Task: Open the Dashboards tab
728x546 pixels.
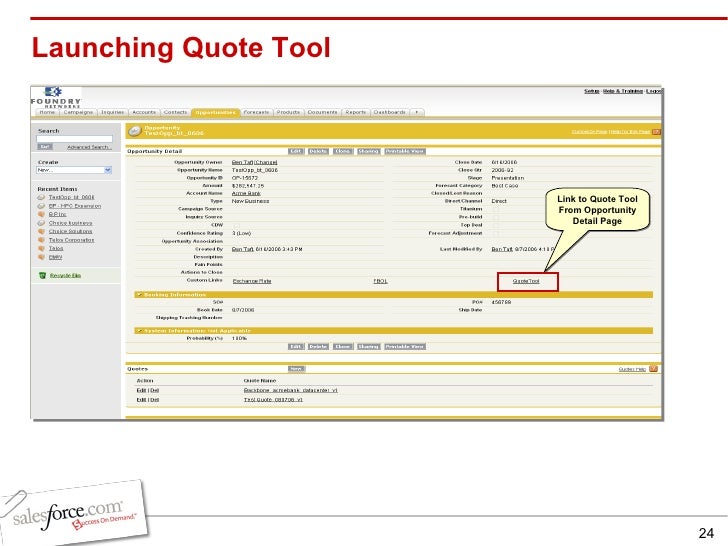Action: 390,112
